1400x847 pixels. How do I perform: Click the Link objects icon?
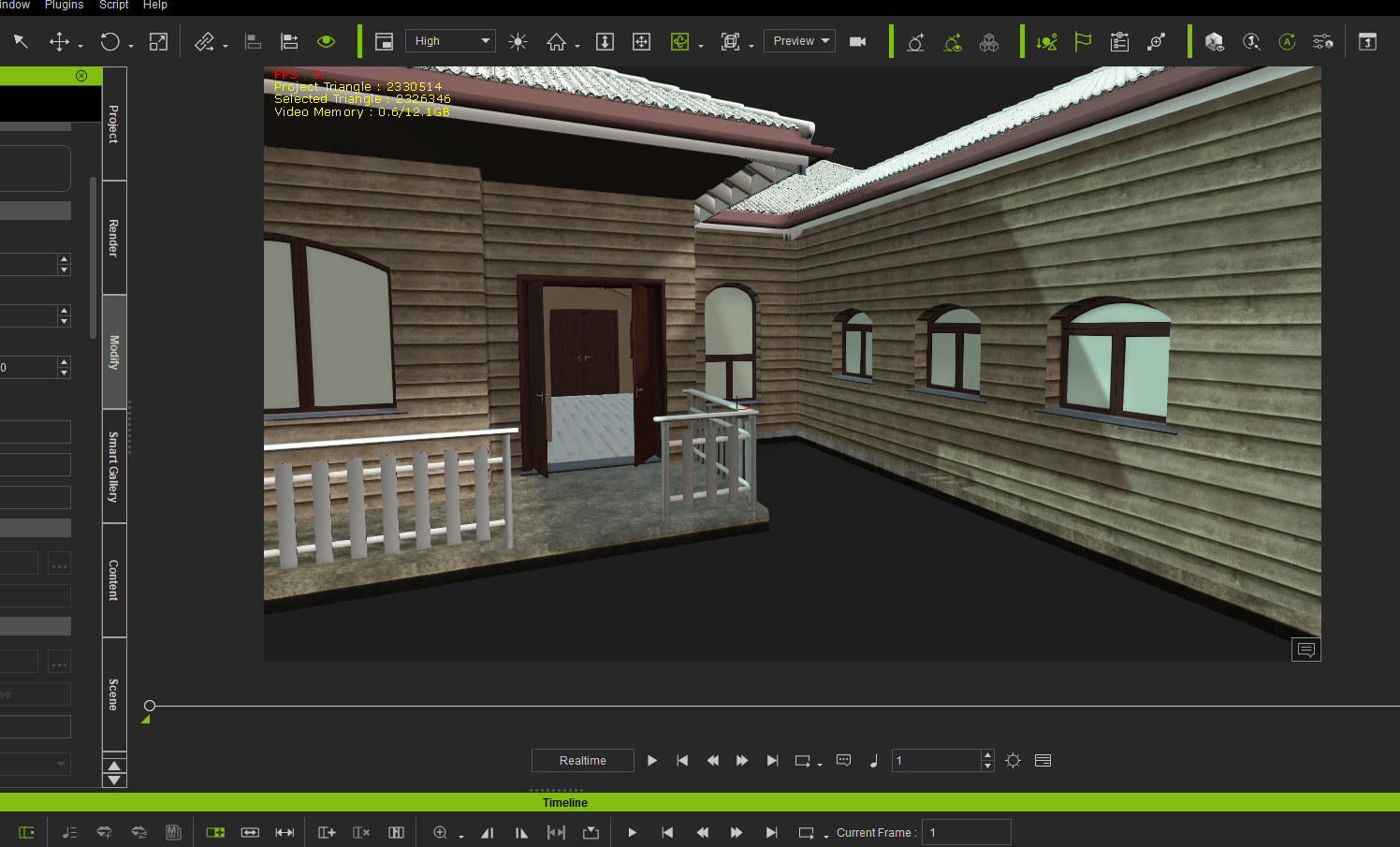coord(205,41)
